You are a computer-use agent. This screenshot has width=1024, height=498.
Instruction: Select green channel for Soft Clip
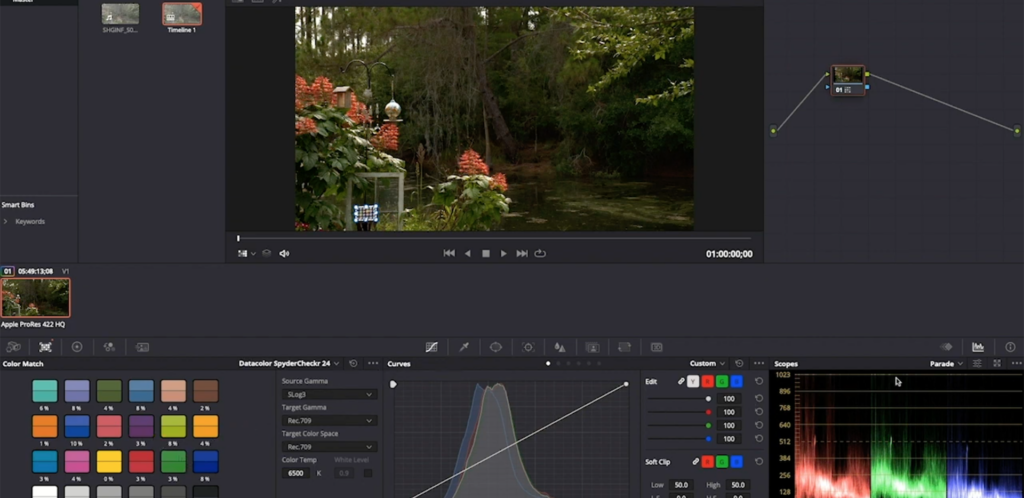tap(722, 462)
